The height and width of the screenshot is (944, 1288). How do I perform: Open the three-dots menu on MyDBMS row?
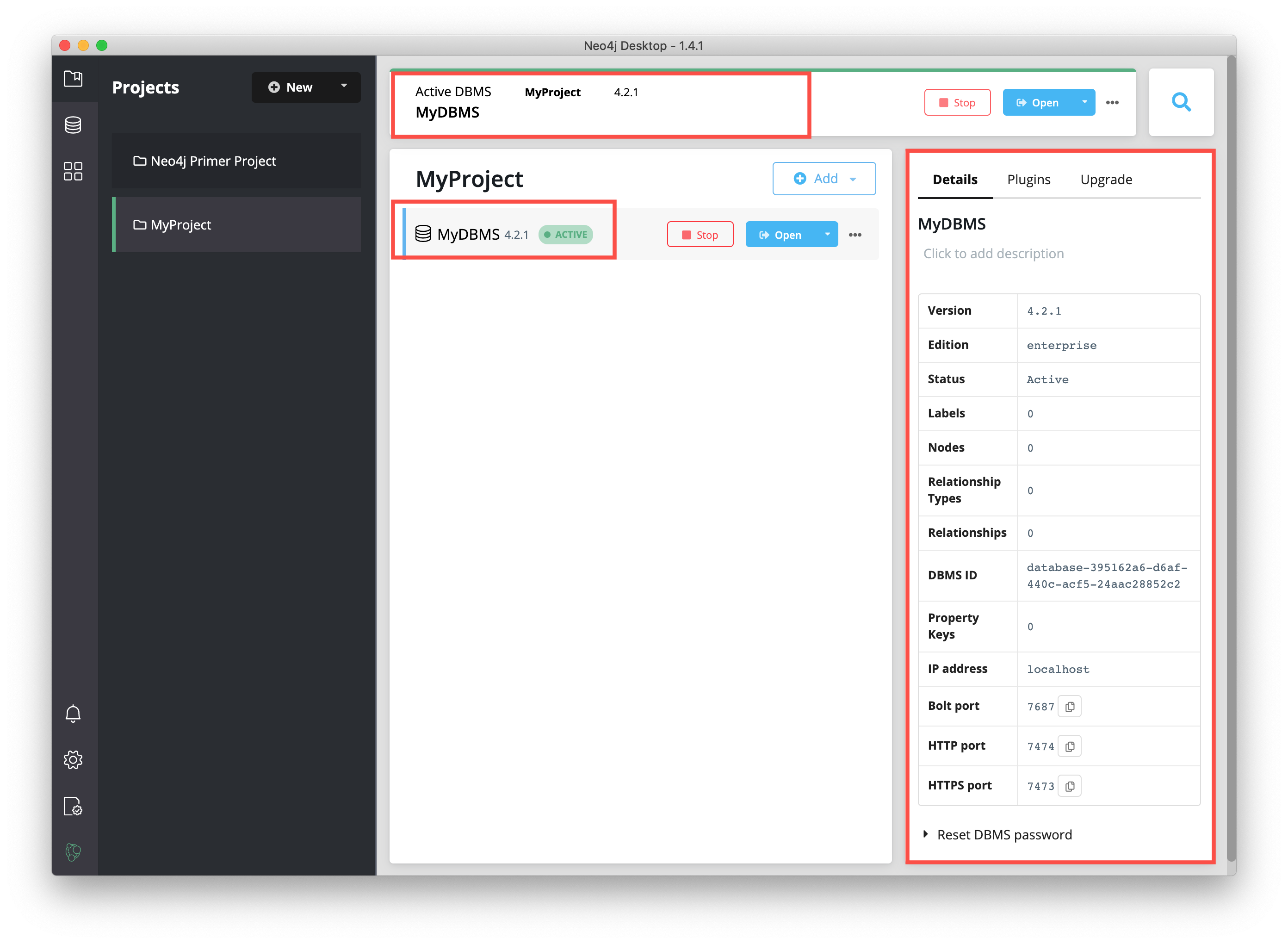[855, 235]
